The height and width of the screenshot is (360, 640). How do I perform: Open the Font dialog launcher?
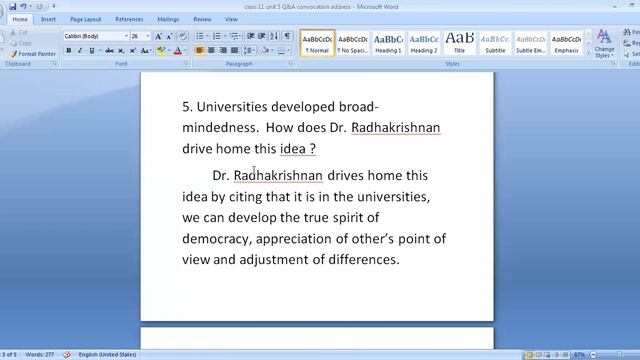tap(186, 64)
